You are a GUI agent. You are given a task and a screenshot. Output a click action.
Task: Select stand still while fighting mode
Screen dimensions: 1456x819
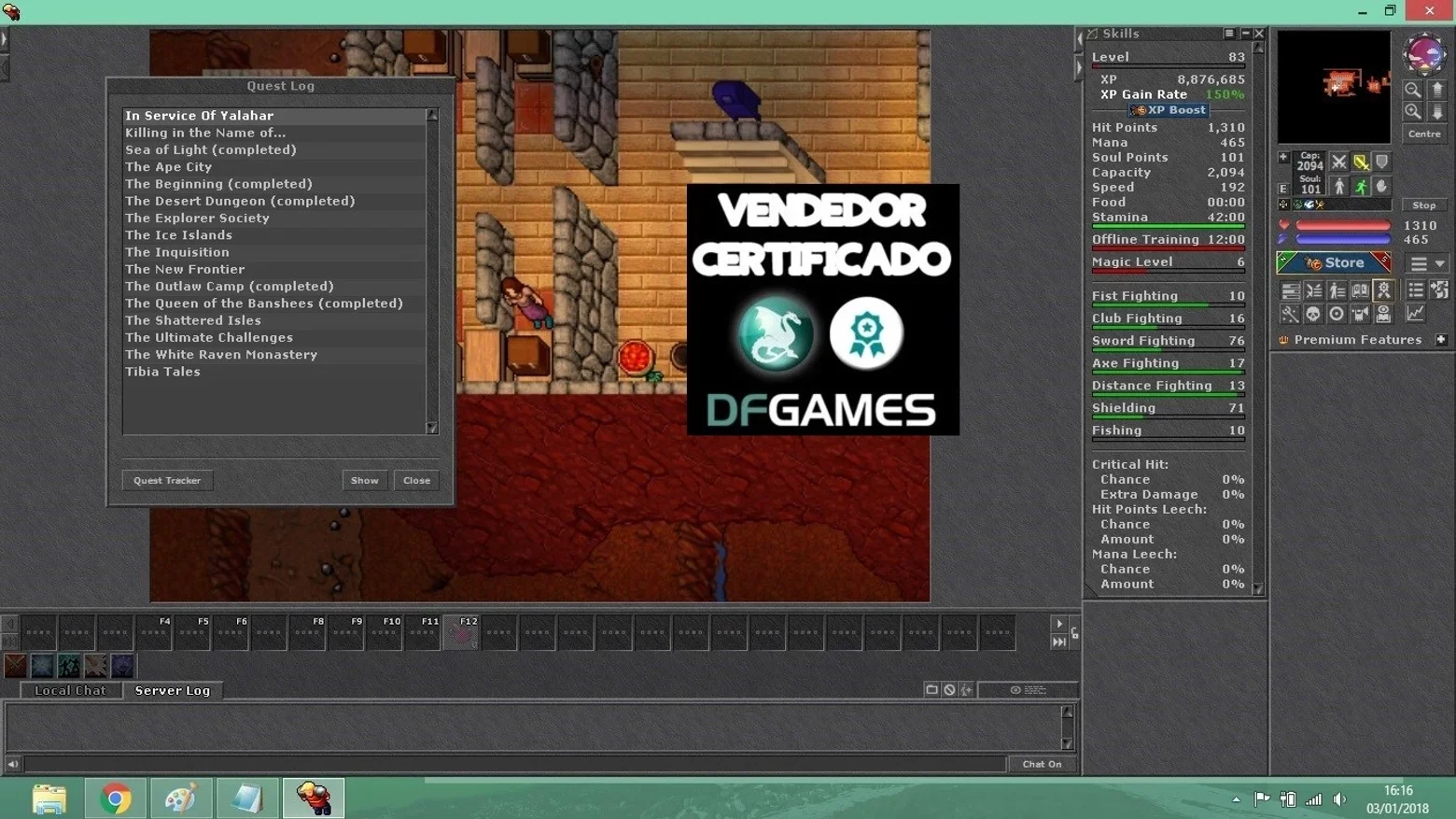(x=1339, y=187)
